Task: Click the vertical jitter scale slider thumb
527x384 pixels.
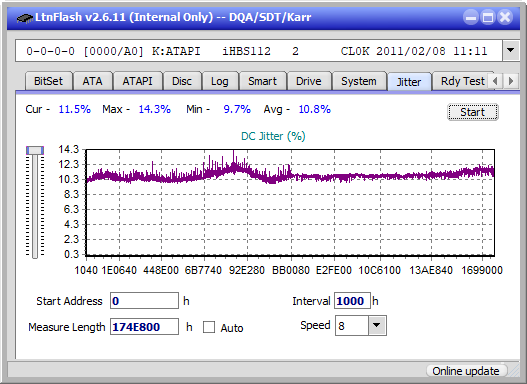Action: point(35,151)
